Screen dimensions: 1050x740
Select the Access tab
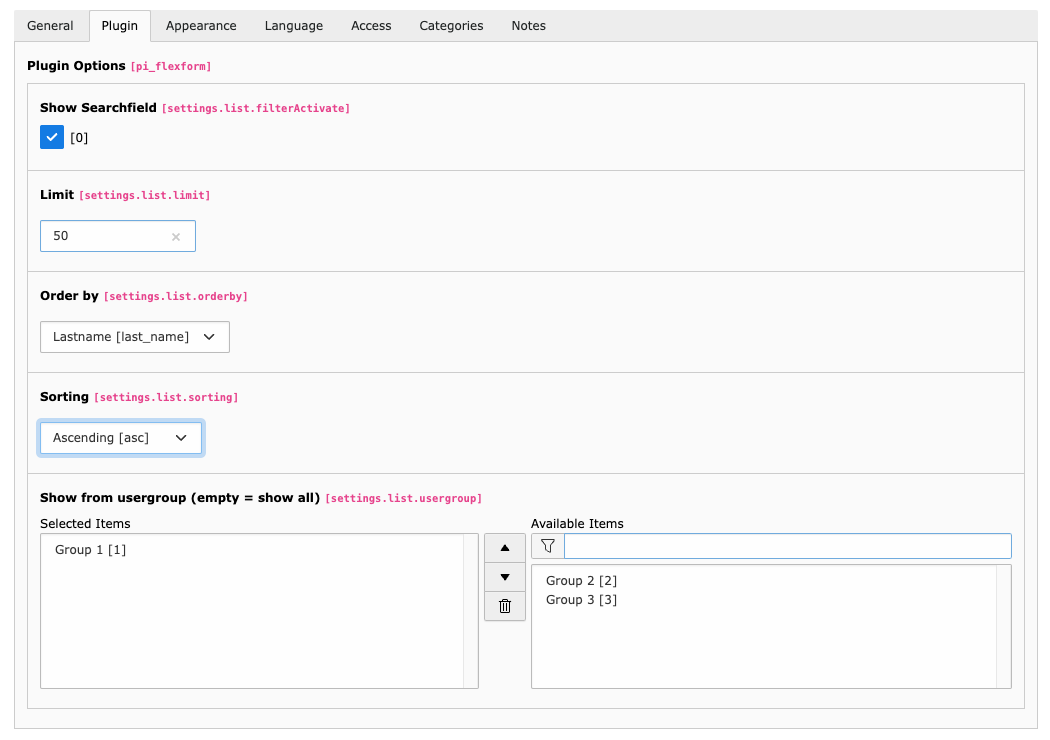[x=371, y=26]
